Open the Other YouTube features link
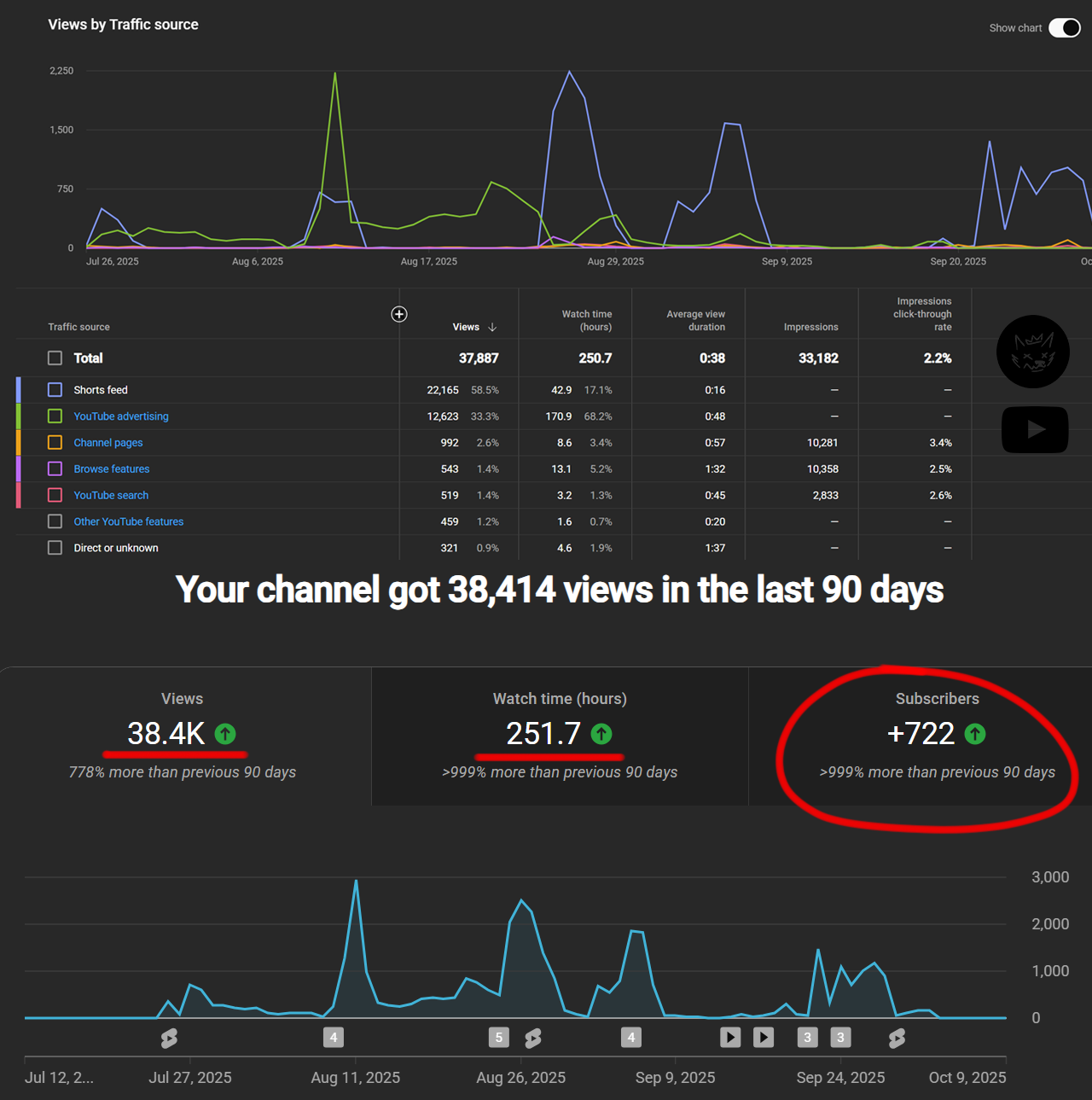This screenshot has height=1100, width=1092. click(x=129, y=522)
